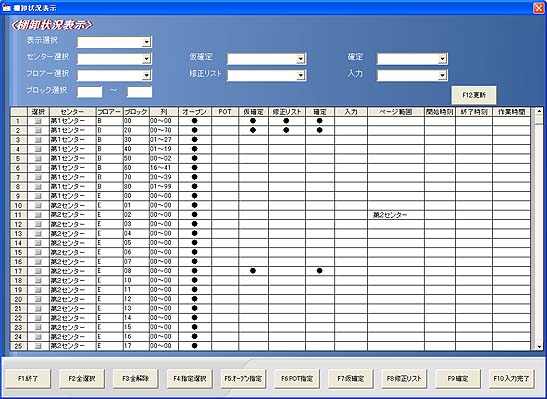The image size is (547, 399).
Task: Click the table scrollbar up arrow
Action: pyautogui.click(x=539, y=111)
